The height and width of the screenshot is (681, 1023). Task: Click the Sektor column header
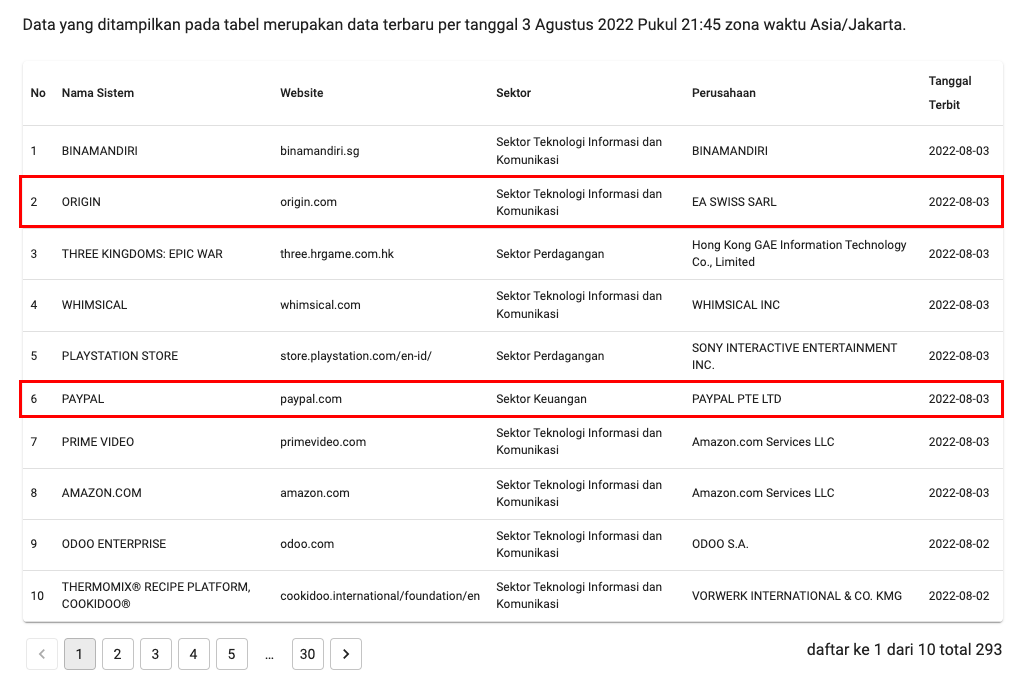point(513,93)
